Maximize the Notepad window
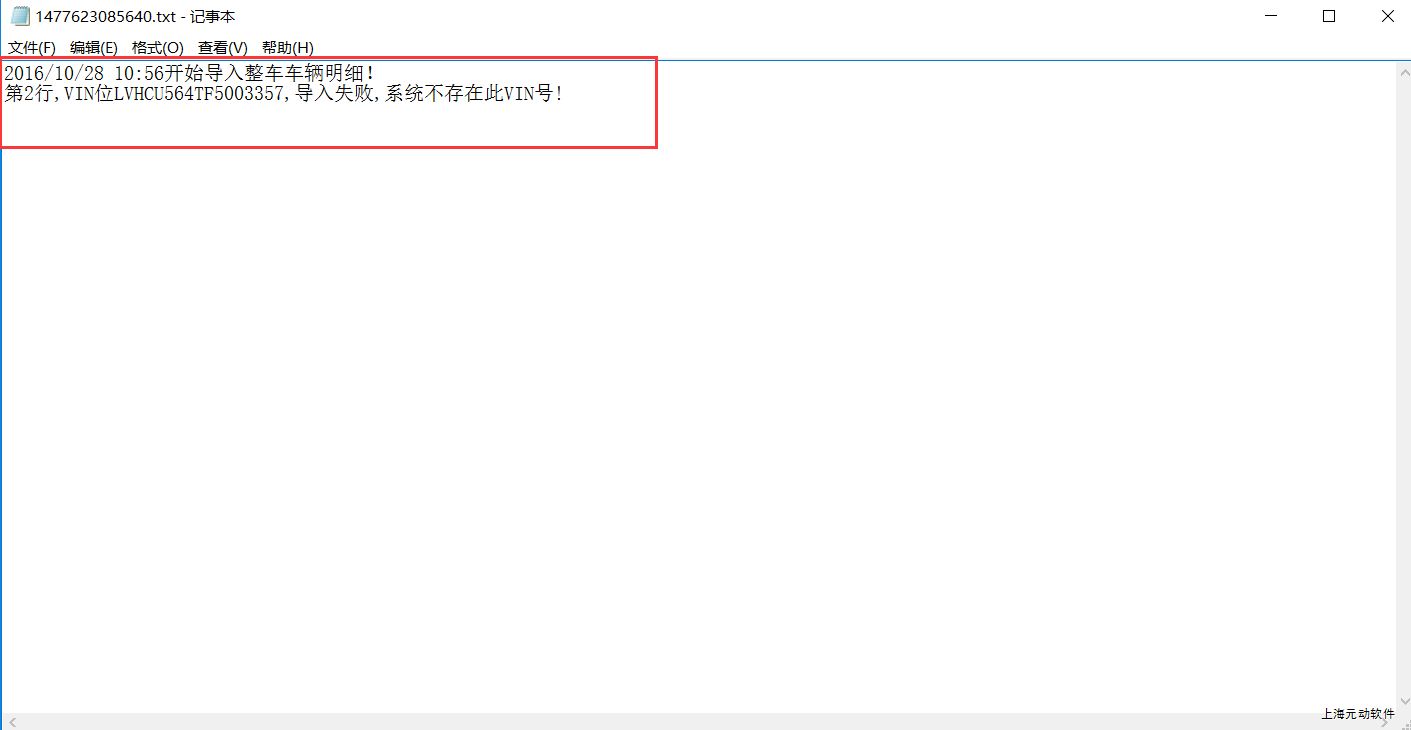Image resolution: width=1411 pixels, height=730 pixels. (x=1329, y=16)
